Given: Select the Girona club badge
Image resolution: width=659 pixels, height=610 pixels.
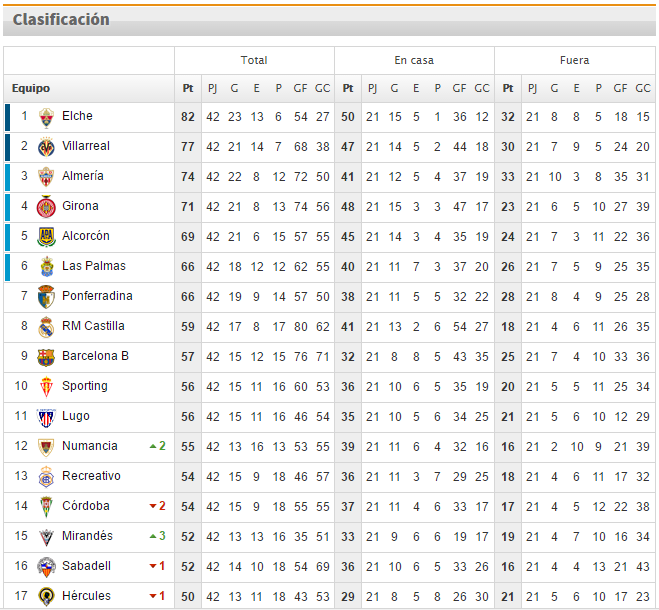Looking at the screenshot, I should click(x=46, y=207).
